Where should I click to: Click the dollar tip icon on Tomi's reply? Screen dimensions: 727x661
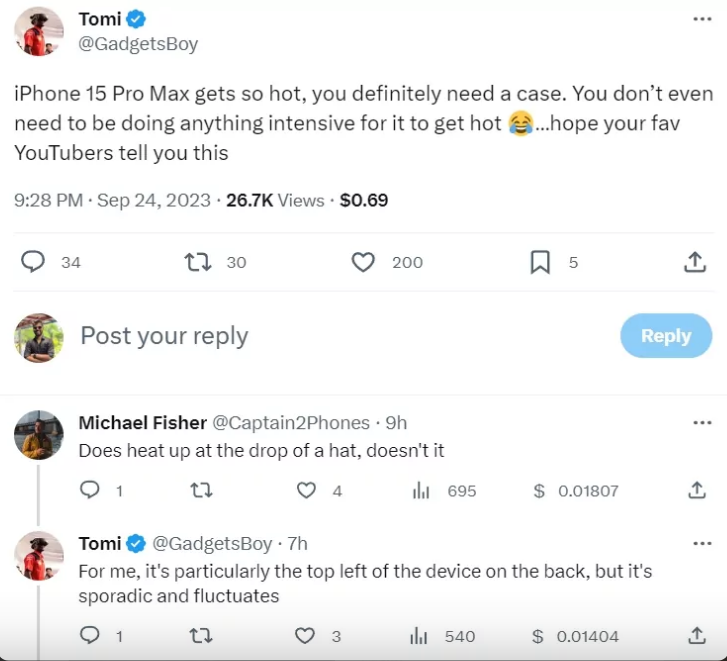pos(539,636)
